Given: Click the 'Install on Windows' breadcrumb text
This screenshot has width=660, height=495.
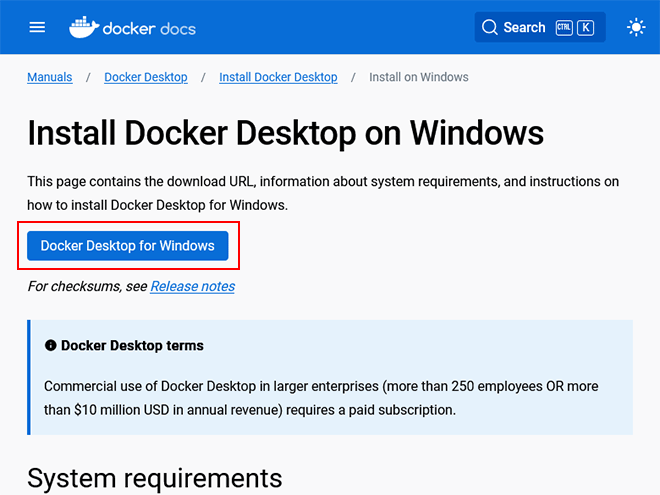Looking at the screenshot, I should [x=419, y=77].
